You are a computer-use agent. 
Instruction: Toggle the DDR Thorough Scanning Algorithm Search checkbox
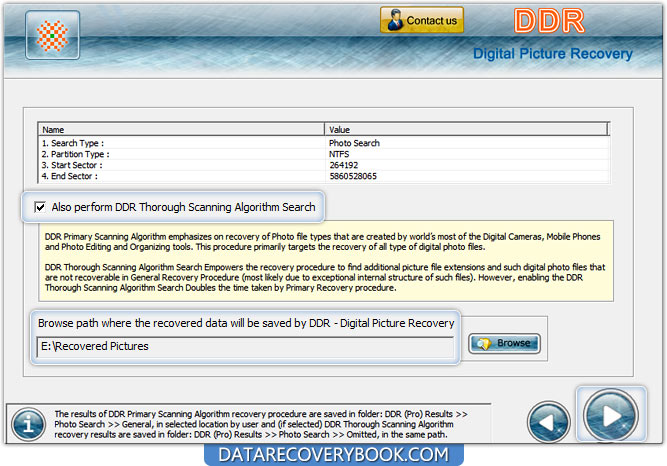40,207
